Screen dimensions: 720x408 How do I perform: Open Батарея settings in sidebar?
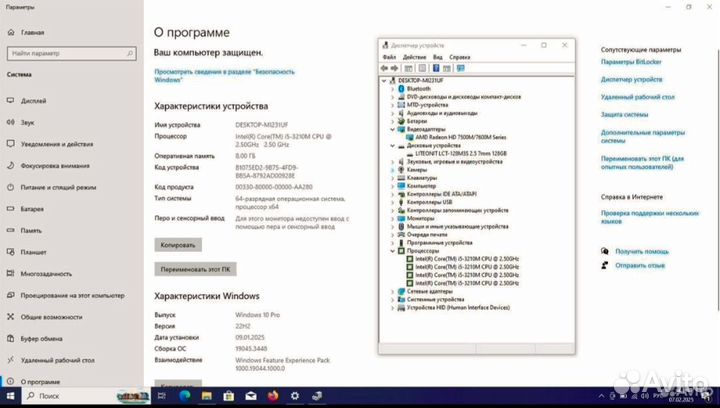pyautogui.click(x=32, y=209)
